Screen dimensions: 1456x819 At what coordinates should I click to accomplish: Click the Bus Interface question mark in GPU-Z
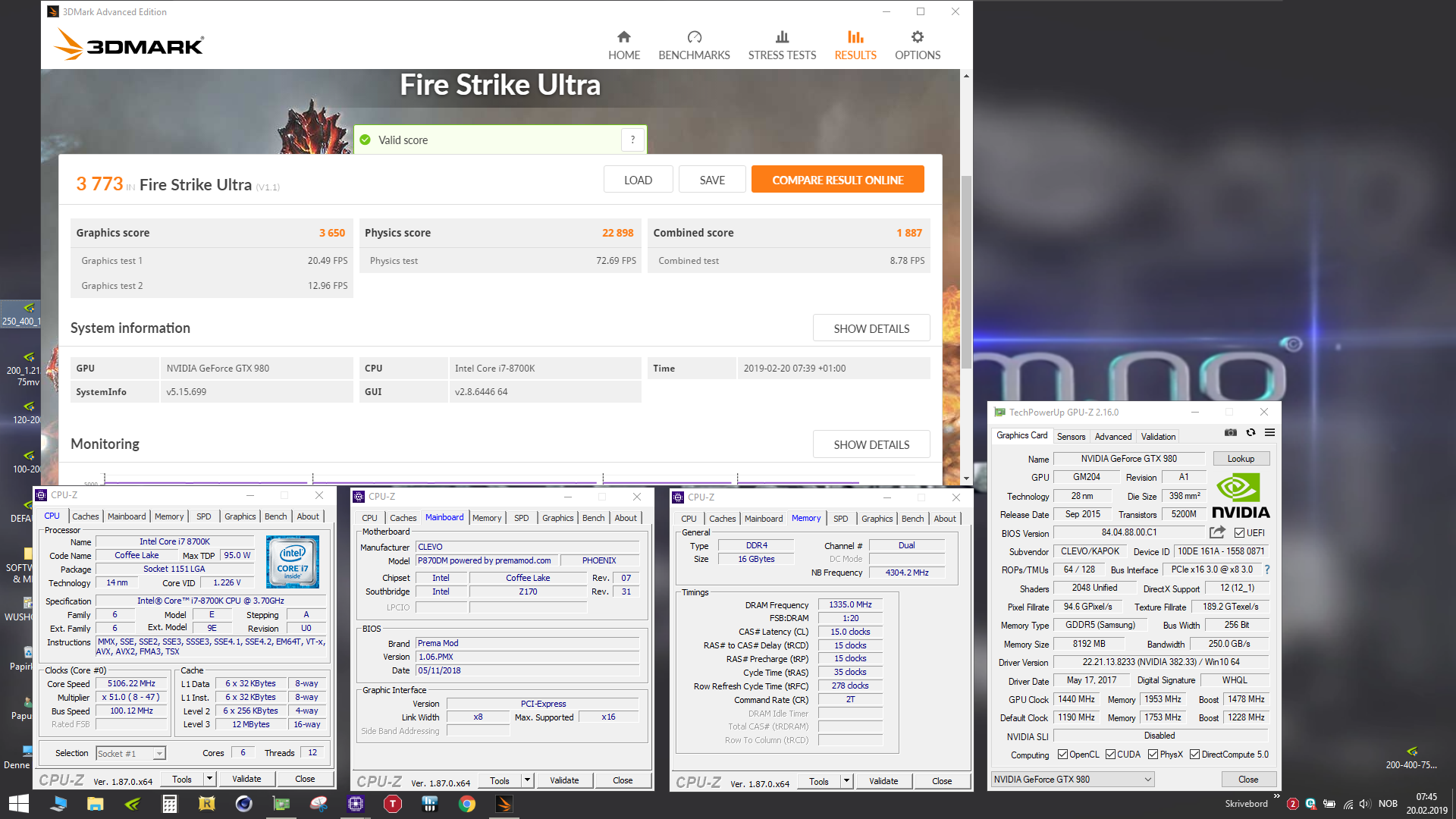(1266, 570)
